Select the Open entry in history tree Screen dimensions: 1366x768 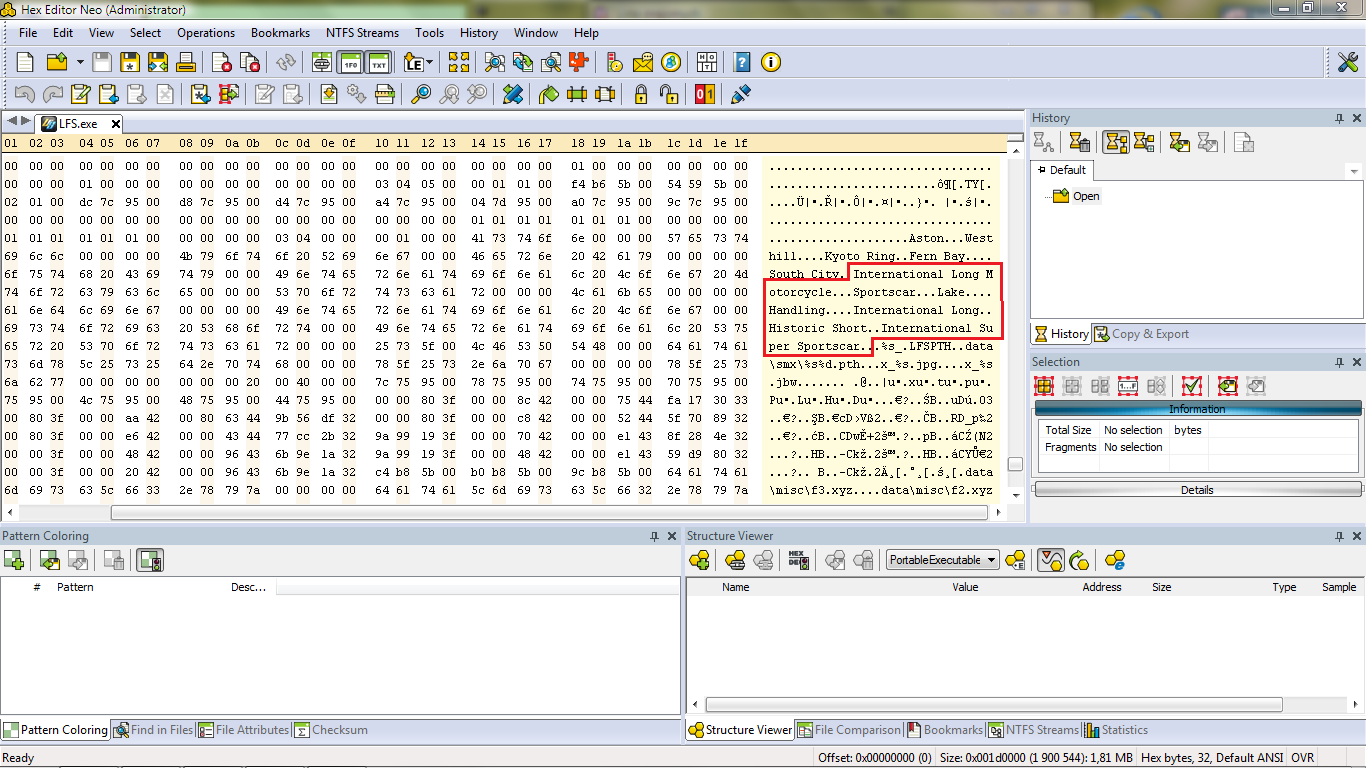coord(1086,196)
